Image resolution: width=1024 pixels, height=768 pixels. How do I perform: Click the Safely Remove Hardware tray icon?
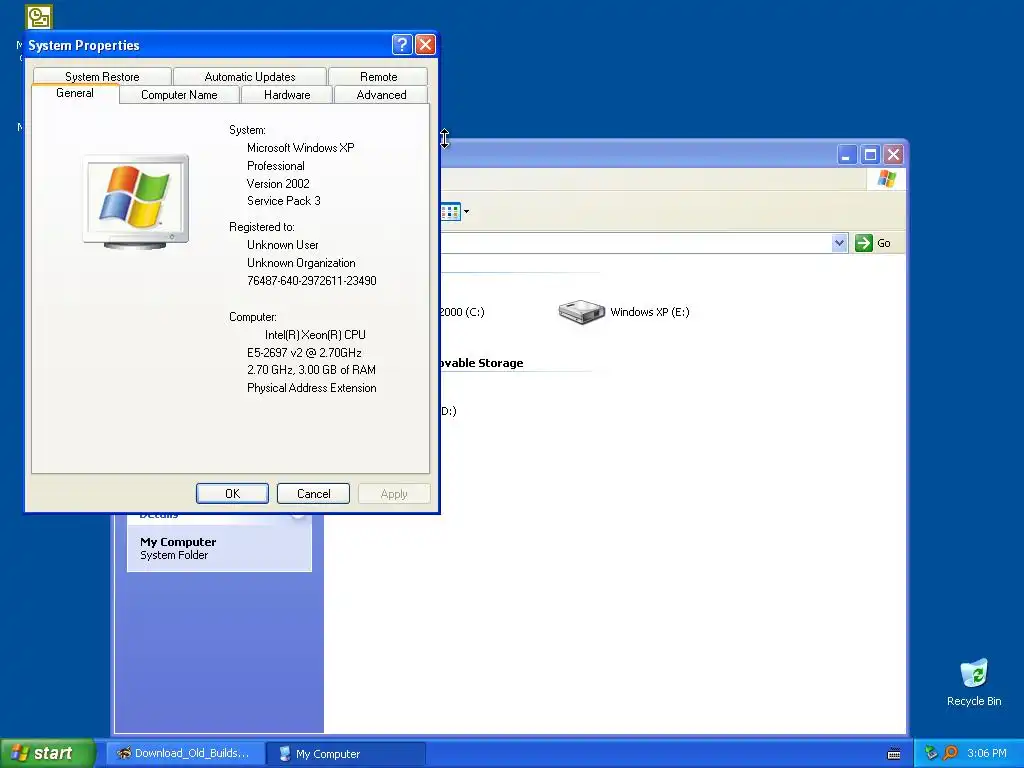(931, 753)
